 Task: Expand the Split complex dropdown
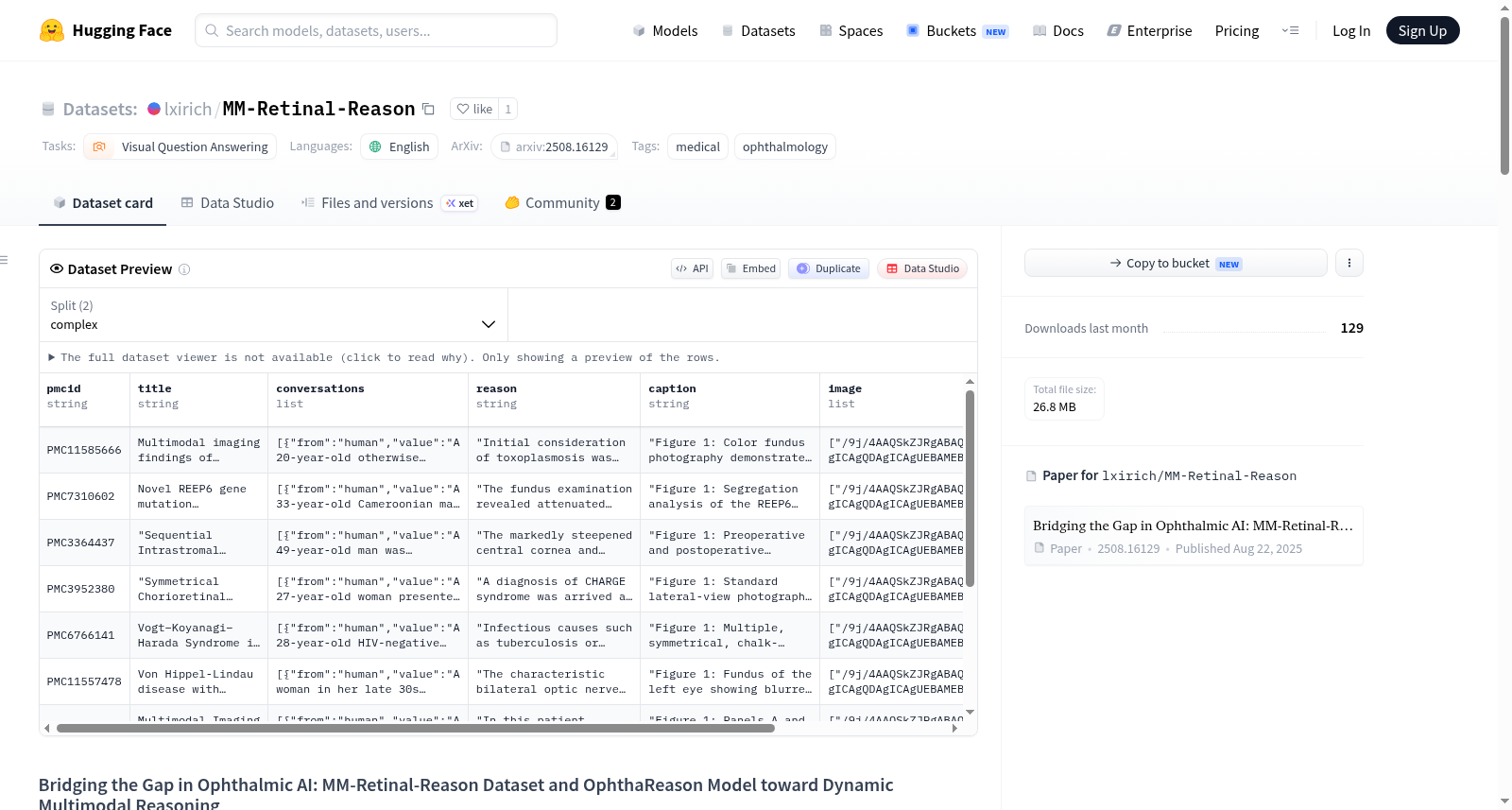pyautogui.click(x=273, y=315)
